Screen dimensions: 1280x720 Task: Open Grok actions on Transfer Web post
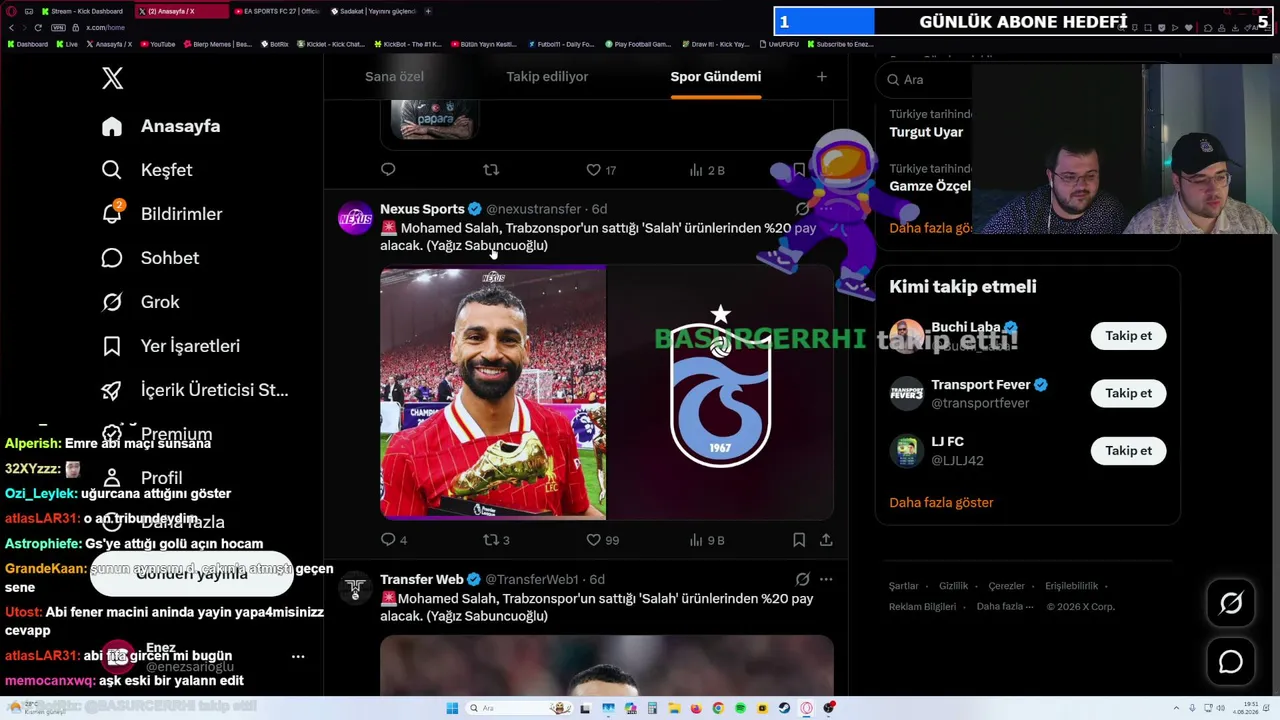(x=802, y=579)
